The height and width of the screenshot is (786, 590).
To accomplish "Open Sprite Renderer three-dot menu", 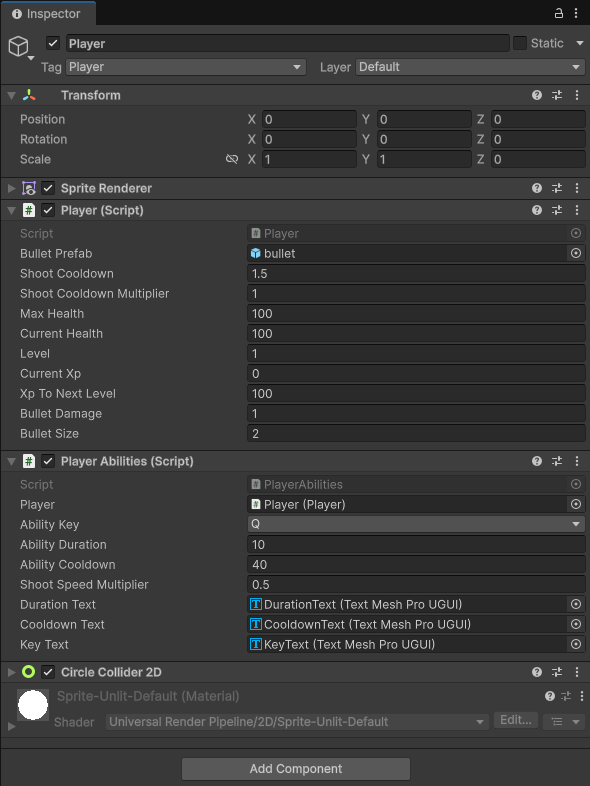I will 577,188.
